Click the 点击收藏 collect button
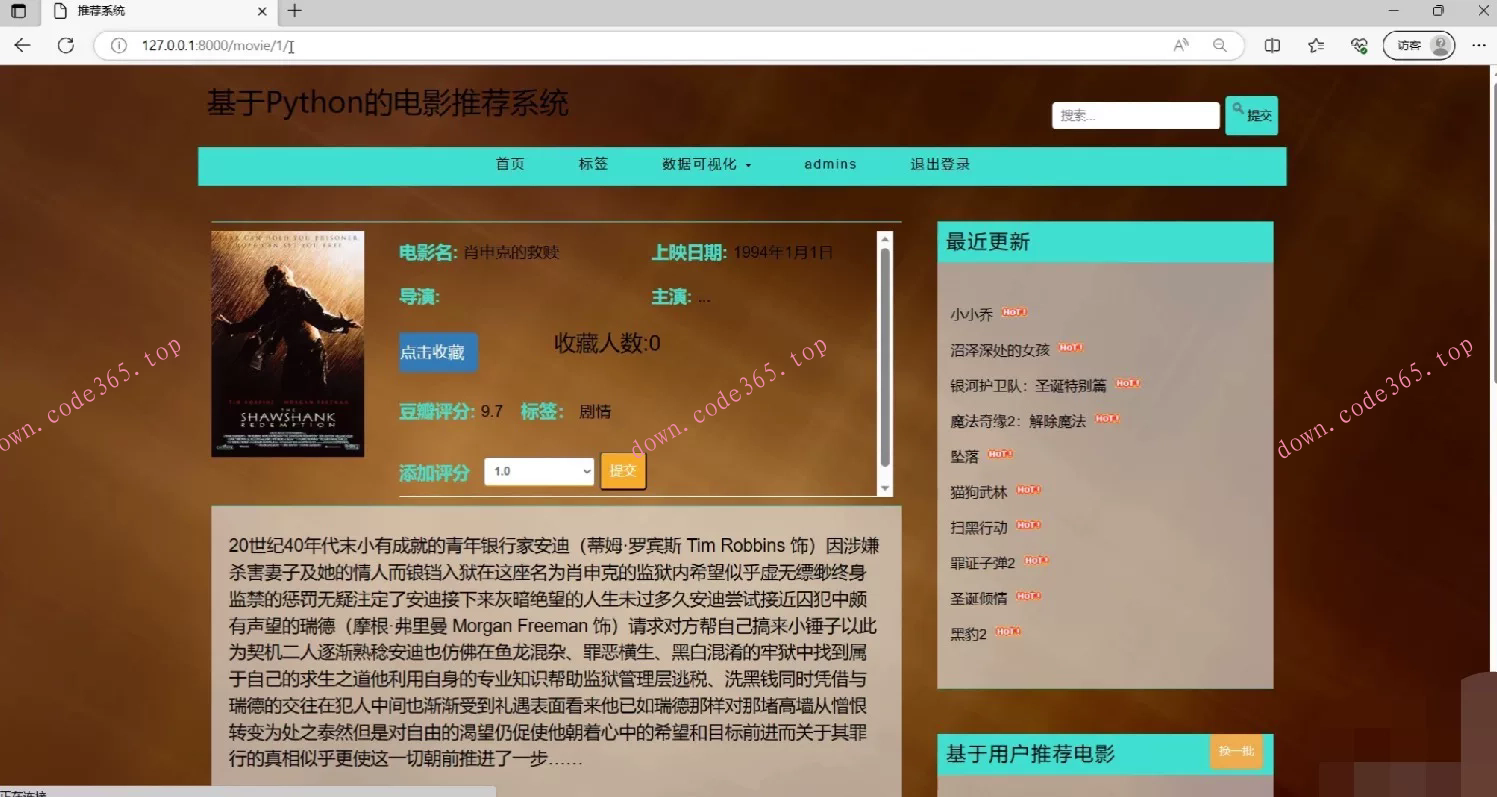 click(x=436, y=351)
